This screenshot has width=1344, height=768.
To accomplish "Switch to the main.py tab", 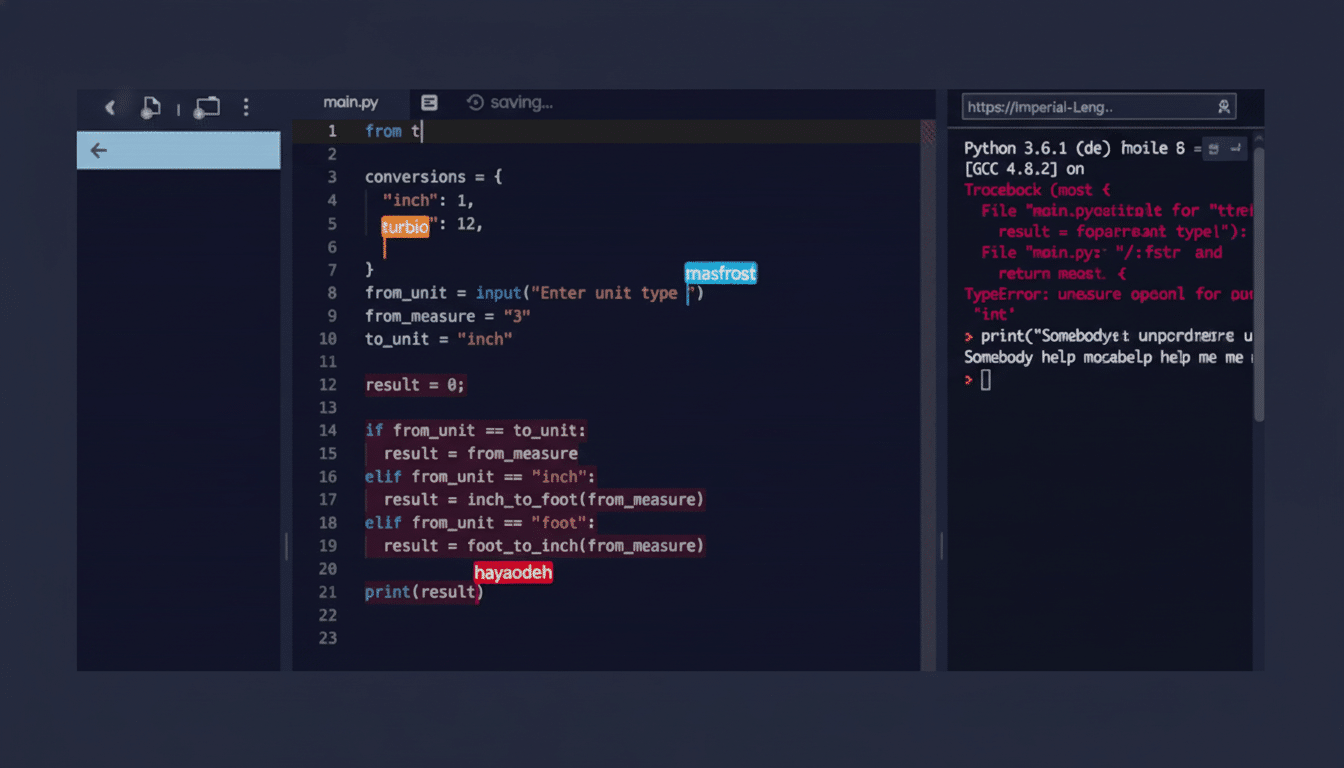I will pyautogui.click(x=352, y=101).
